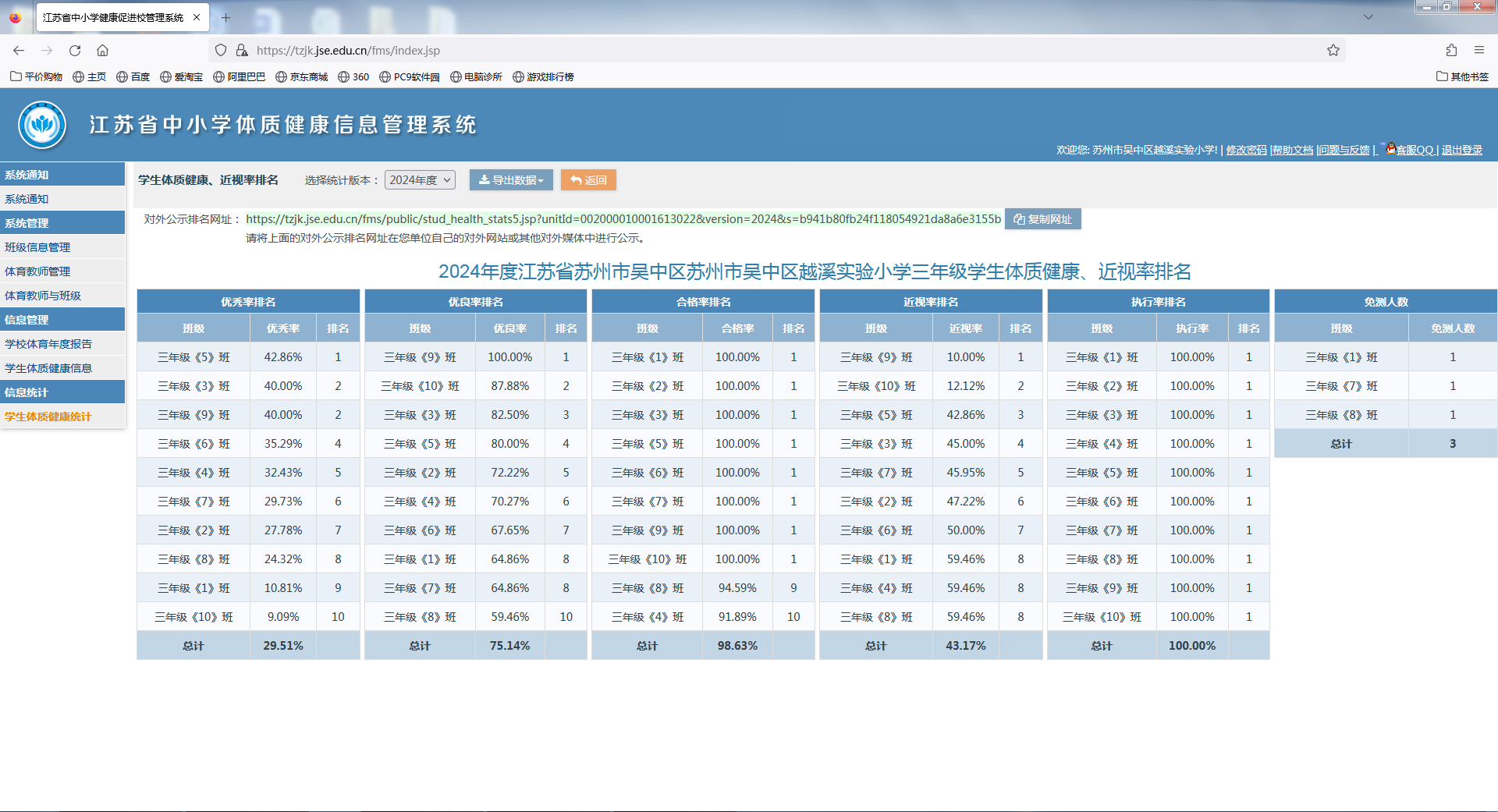Open 学生体质健康信息 in sidebar
1498x812 pixels.
click(62, 368)
